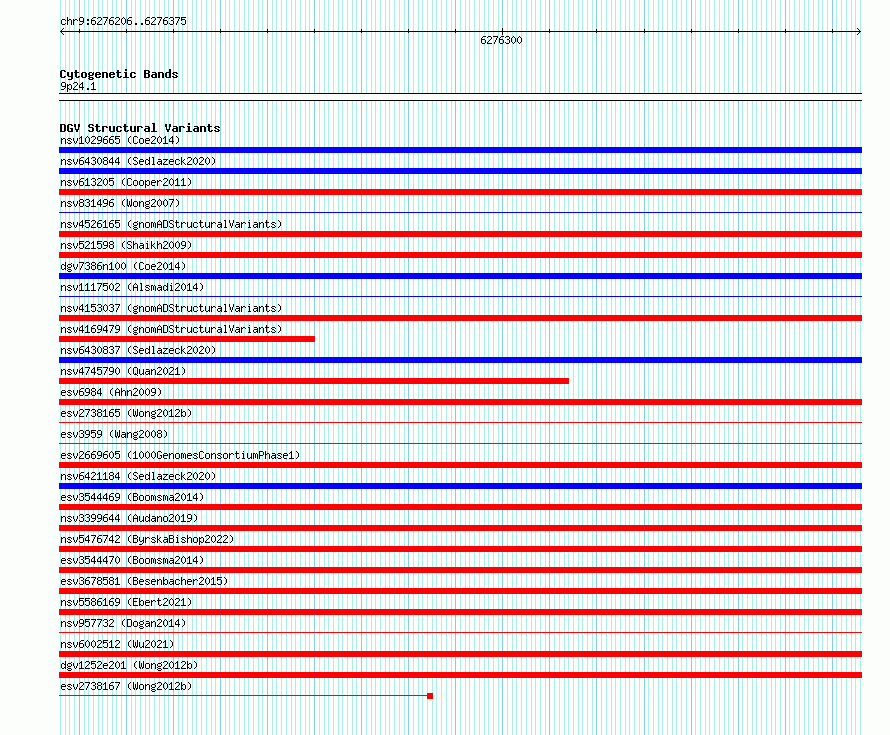The width and height of the screenshot is (890, 735).
Task: Open variant nsv957732 (Dogan2014)
Action: pos(123,623)
